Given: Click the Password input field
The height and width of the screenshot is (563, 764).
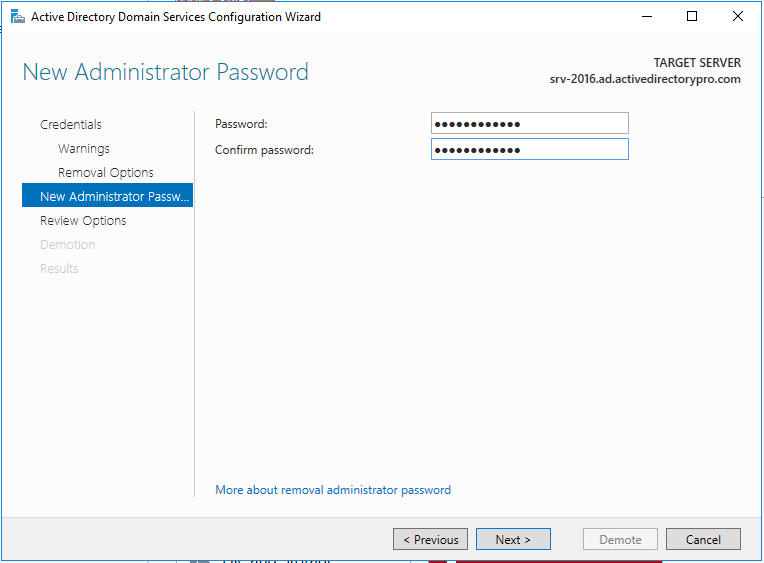Looking at the screenshot, I should pos(530,123).
